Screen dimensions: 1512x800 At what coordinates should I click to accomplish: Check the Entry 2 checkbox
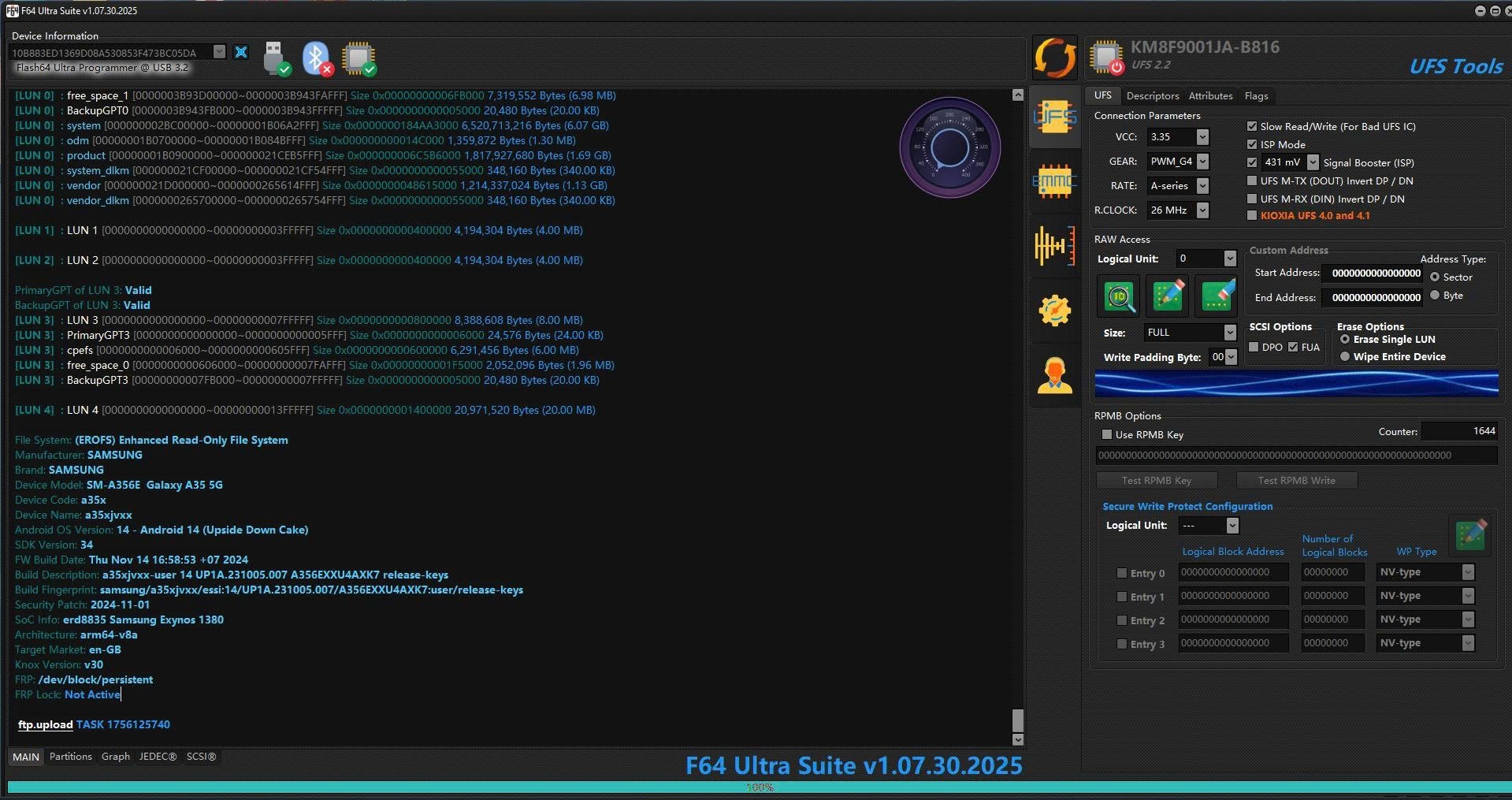pos(1122,620)
